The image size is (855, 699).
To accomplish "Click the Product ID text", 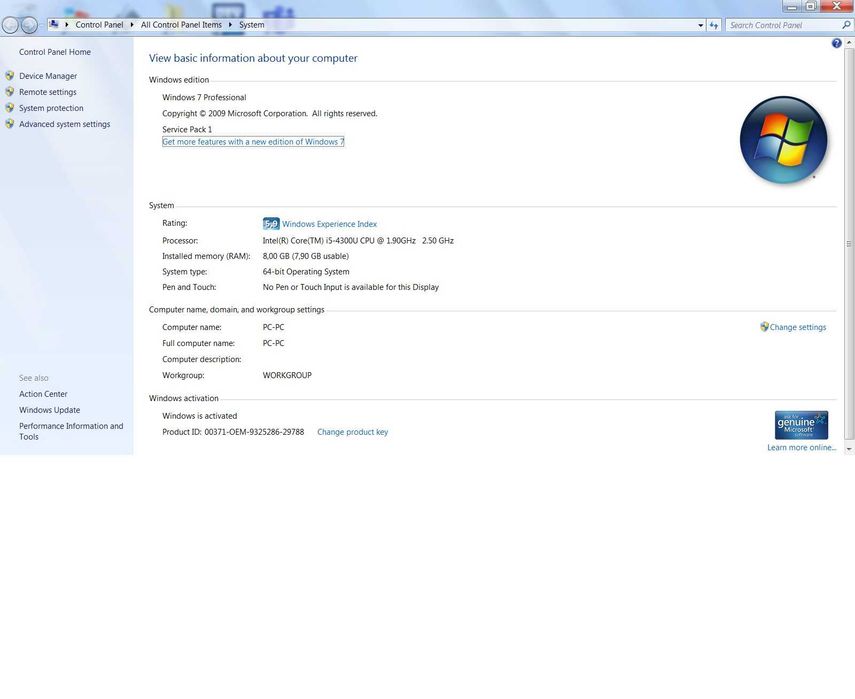I will [x=233, y=432].
